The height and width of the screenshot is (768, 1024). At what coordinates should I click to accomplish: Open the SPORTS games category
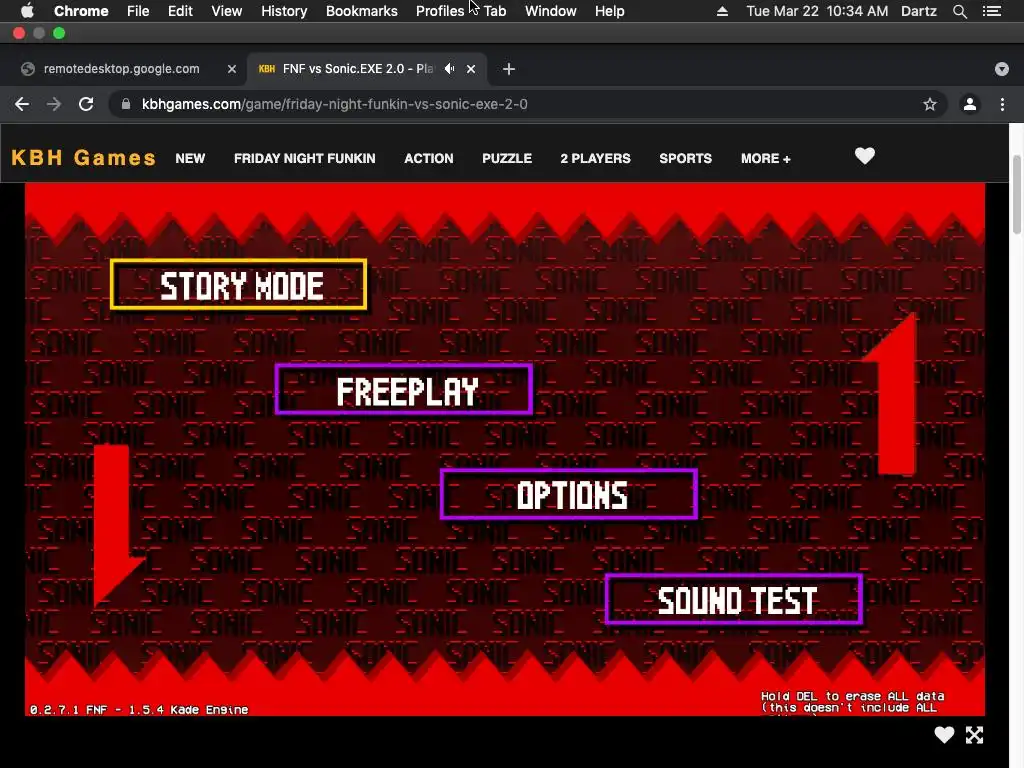tap(685, 158)
